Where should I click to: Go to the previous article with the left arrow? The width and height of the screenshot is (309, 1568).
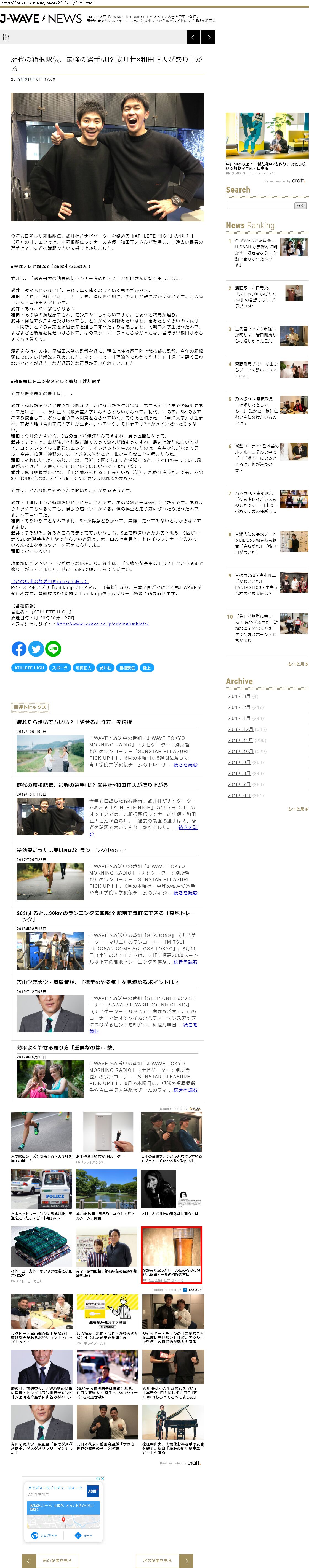(x=193, y=37)
